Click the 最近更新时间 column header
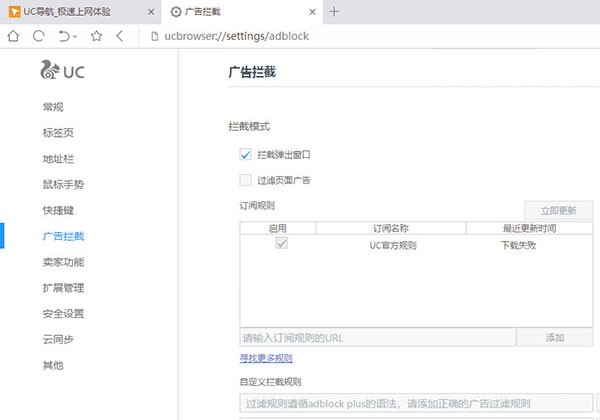Viewport: 600px width, 420px height. [530, 228]
